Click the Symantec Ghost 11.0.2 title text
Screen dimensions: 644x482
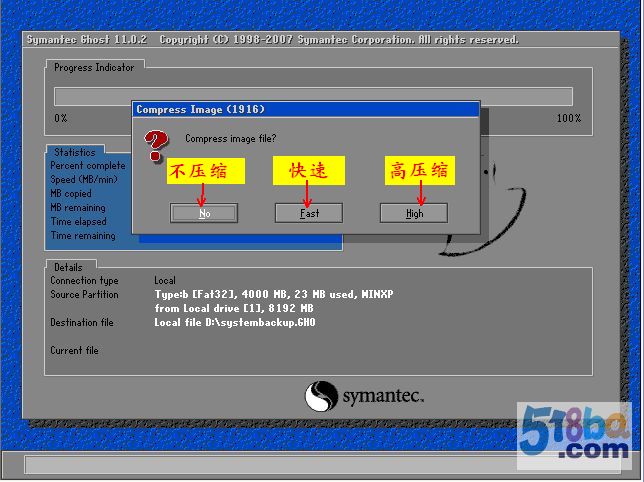[x=87, y=39]
